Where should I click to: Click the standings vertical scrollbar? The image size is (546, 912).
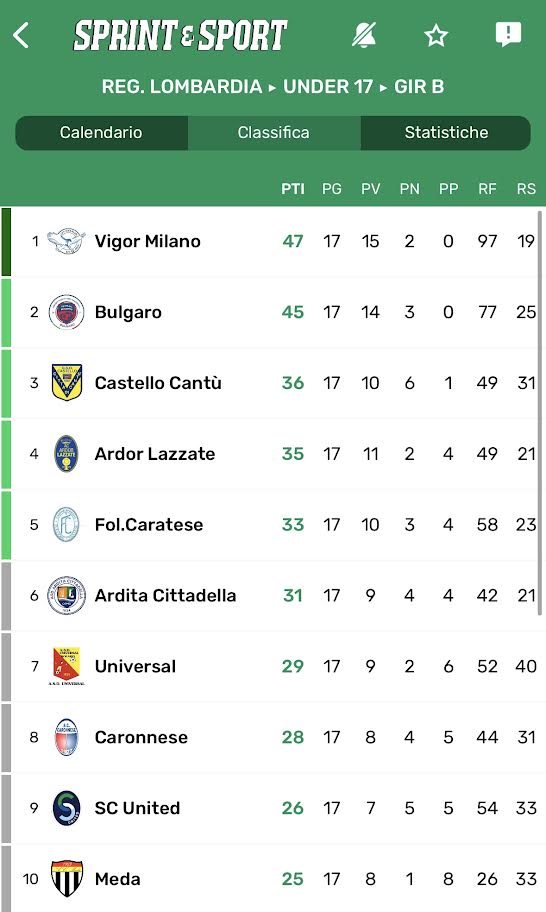coord(540,413)
